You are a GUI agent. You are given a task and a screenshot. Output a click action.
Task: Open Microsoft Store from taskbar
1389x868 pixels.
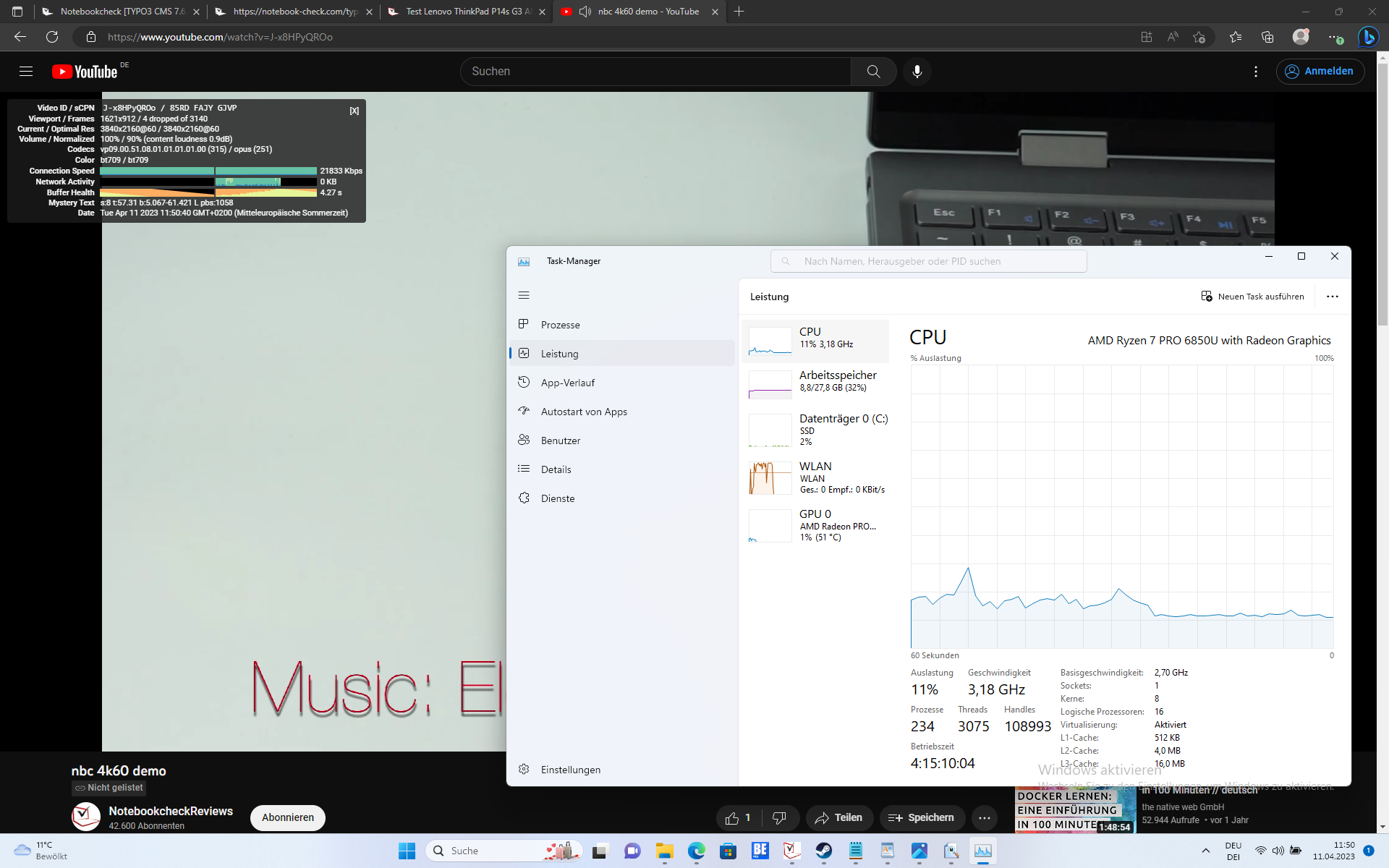pos(729,851)
